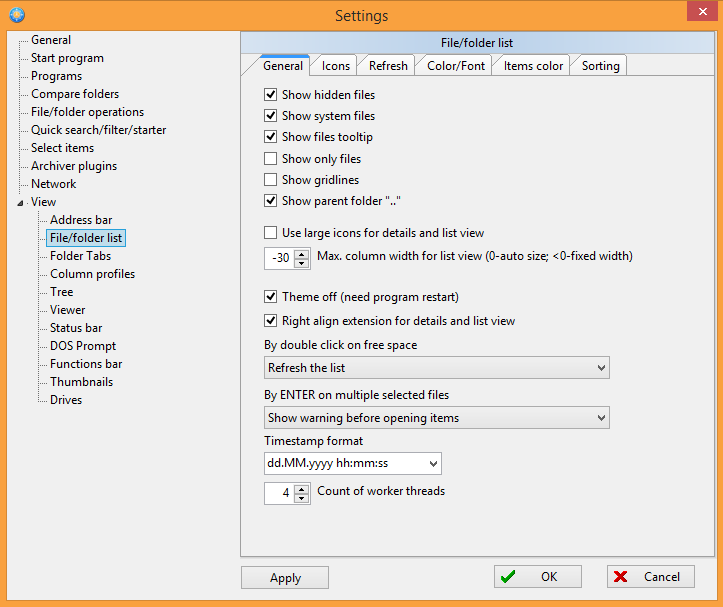723x607 pixels.
Task: Disable Theme off checkbox
Action: [x=271, y=297]
